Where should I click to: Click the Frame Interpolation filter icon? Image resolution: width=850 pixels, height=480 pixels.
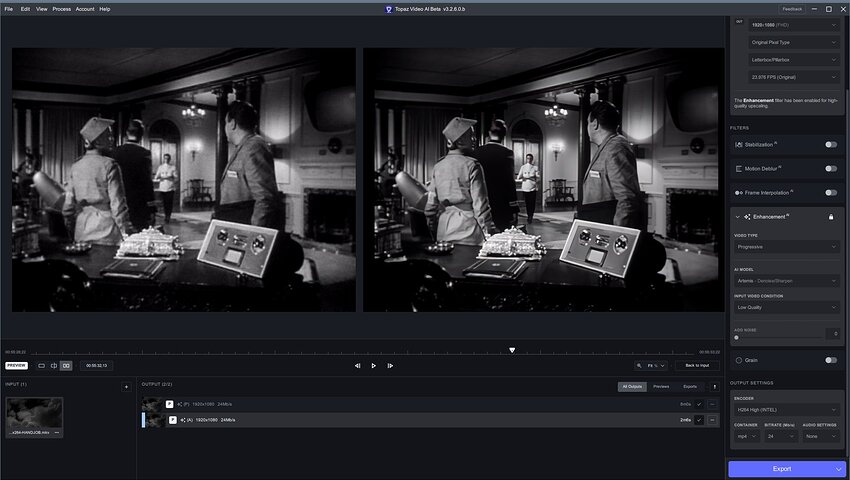pyautogui.click(x=738, y=193)
